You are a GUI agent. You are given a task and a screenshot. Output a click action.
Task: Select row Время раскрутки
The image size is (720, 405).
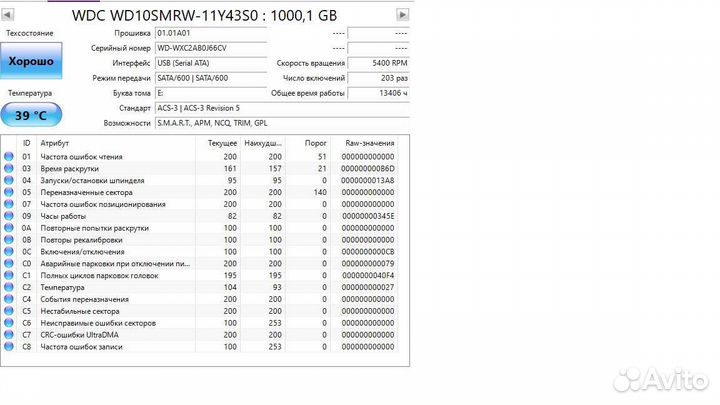(x=200, y=169)
